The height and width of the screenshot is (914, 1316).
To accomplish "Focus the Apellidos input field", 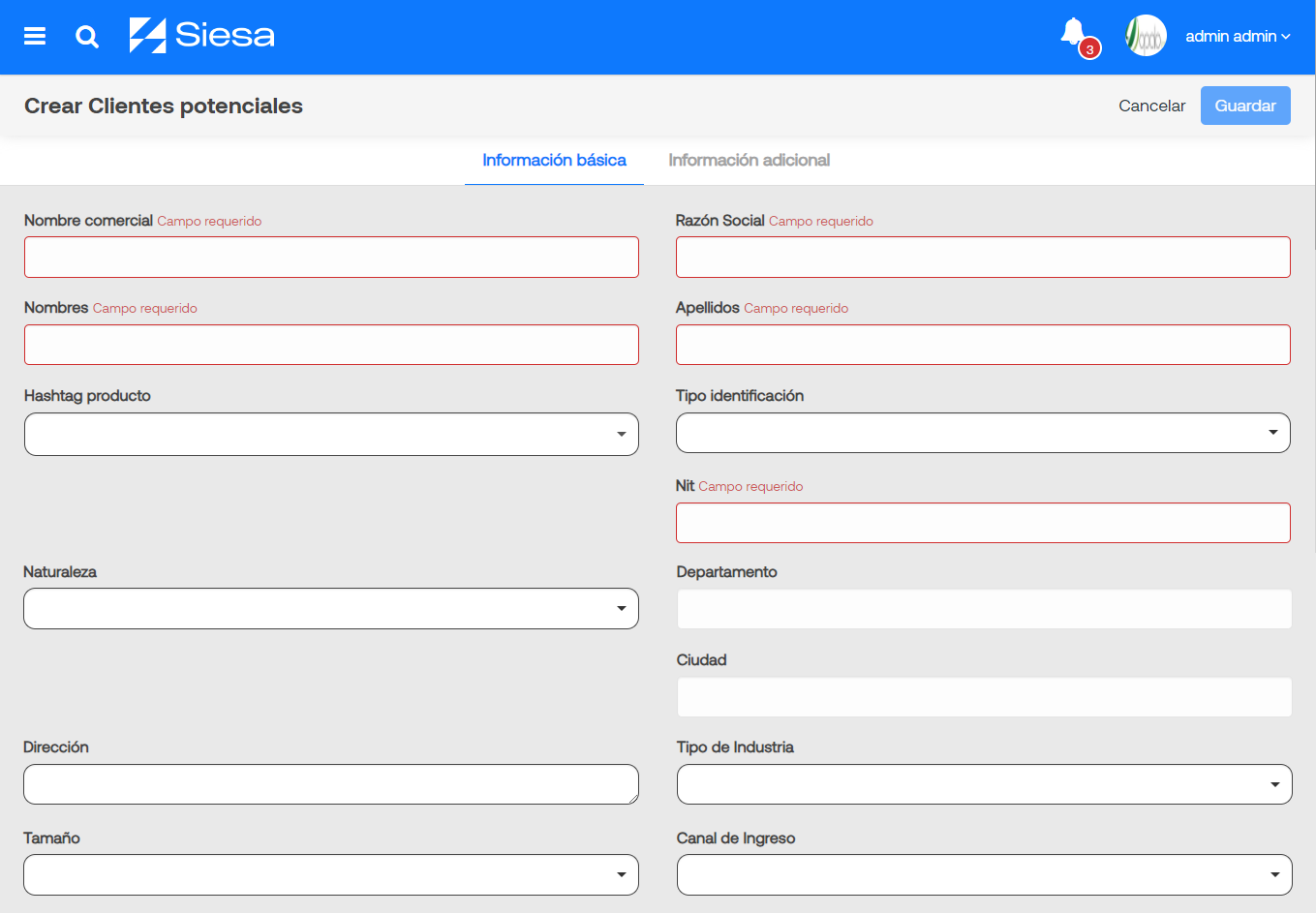I will [x=983, y=345].
